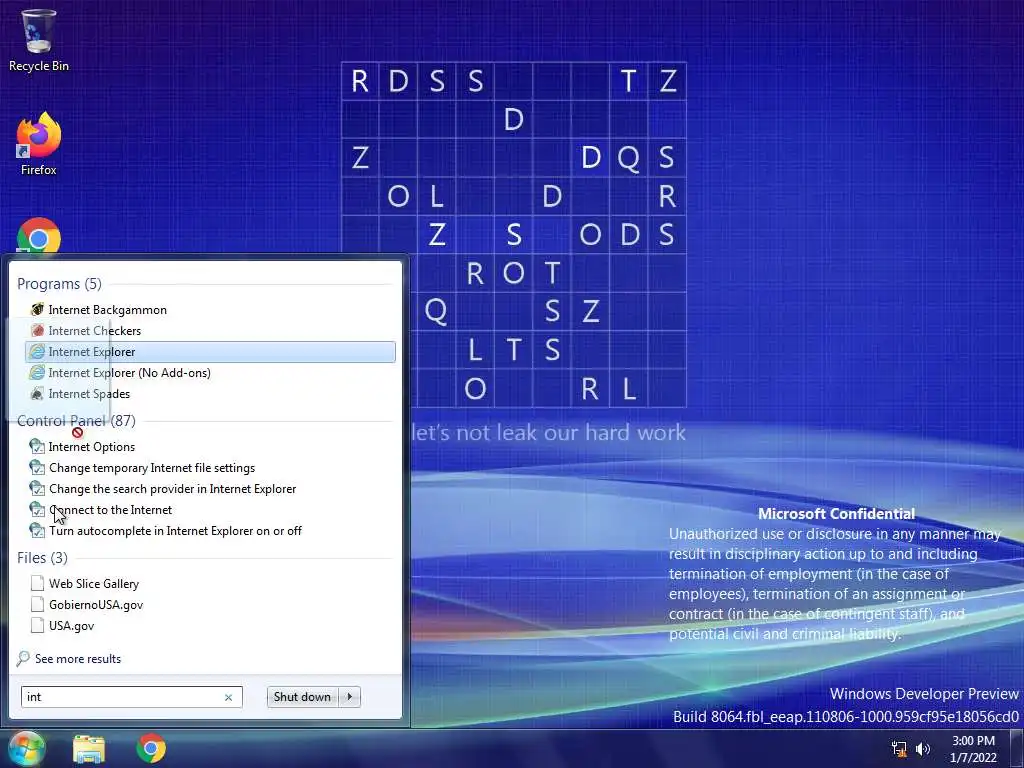1024x768 pixels.
Task: Open the Internet Options result
Action: [x=91, y=447]
